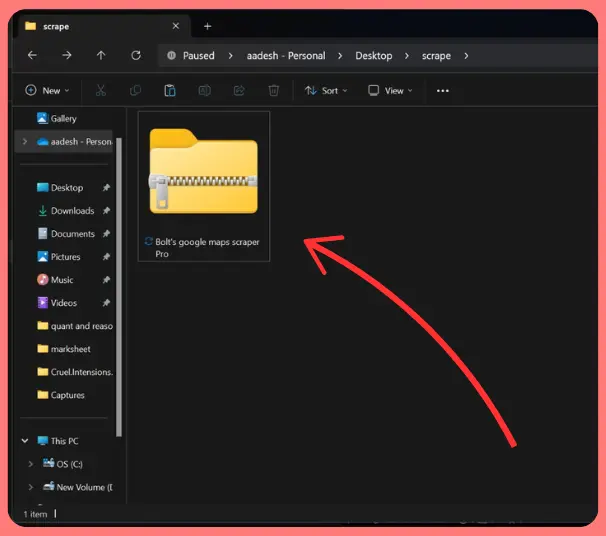Click file name Bolt's google maps scraper Pro

207,248
